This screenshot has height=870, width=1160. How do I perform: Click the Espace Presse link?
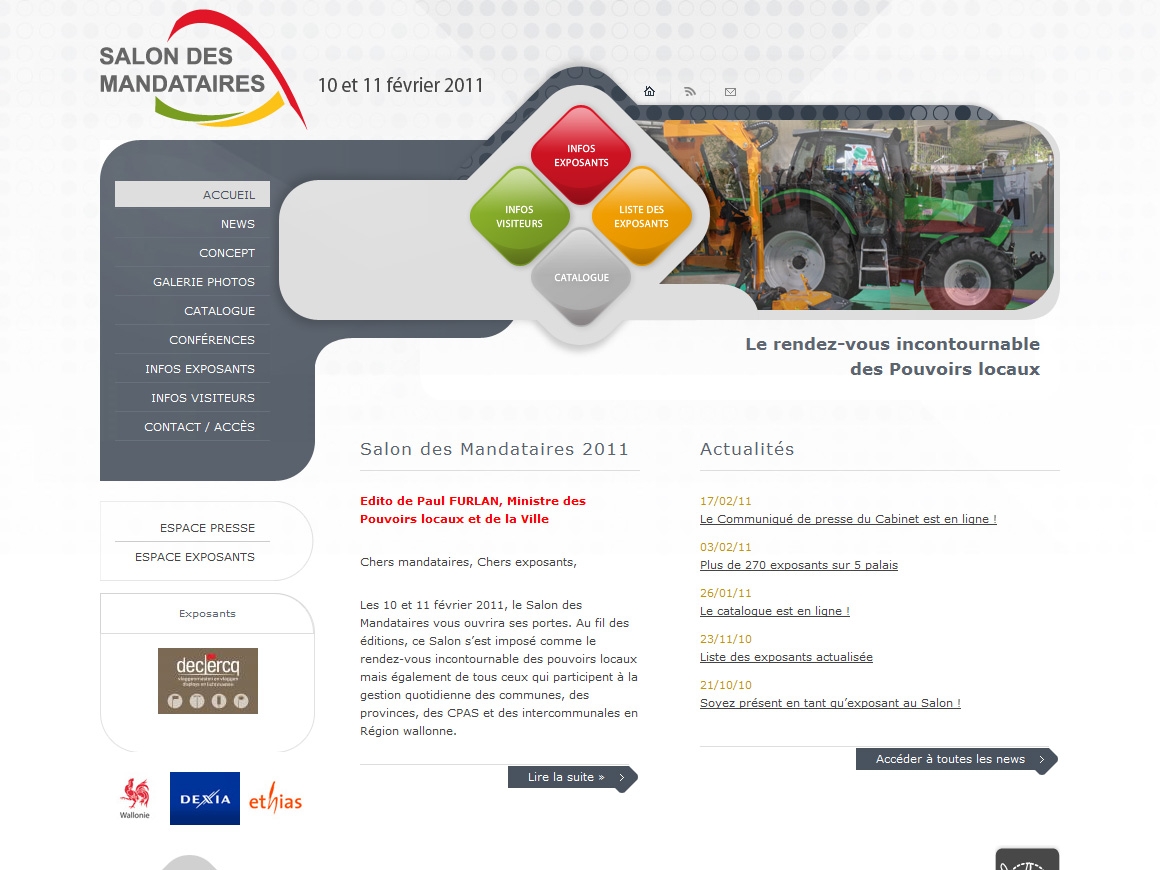click(207, 528)
